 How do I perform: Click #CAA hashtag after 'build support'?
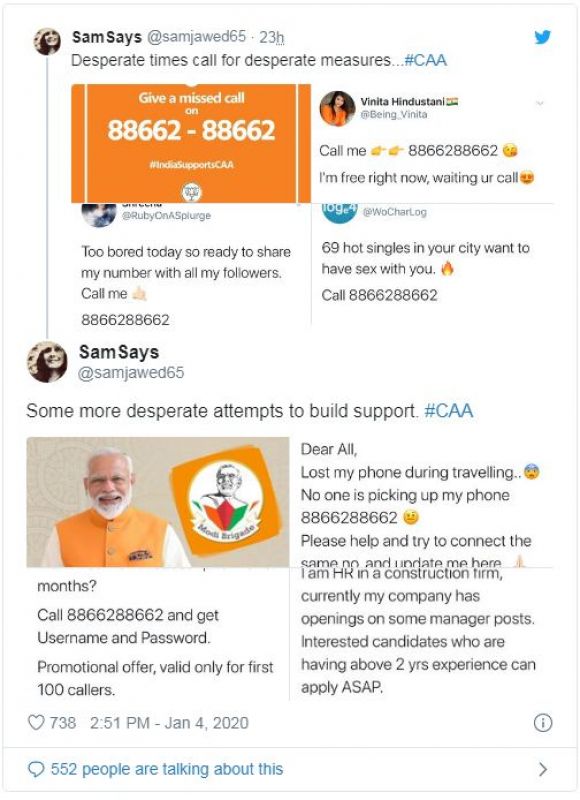(x=448, y=411)
